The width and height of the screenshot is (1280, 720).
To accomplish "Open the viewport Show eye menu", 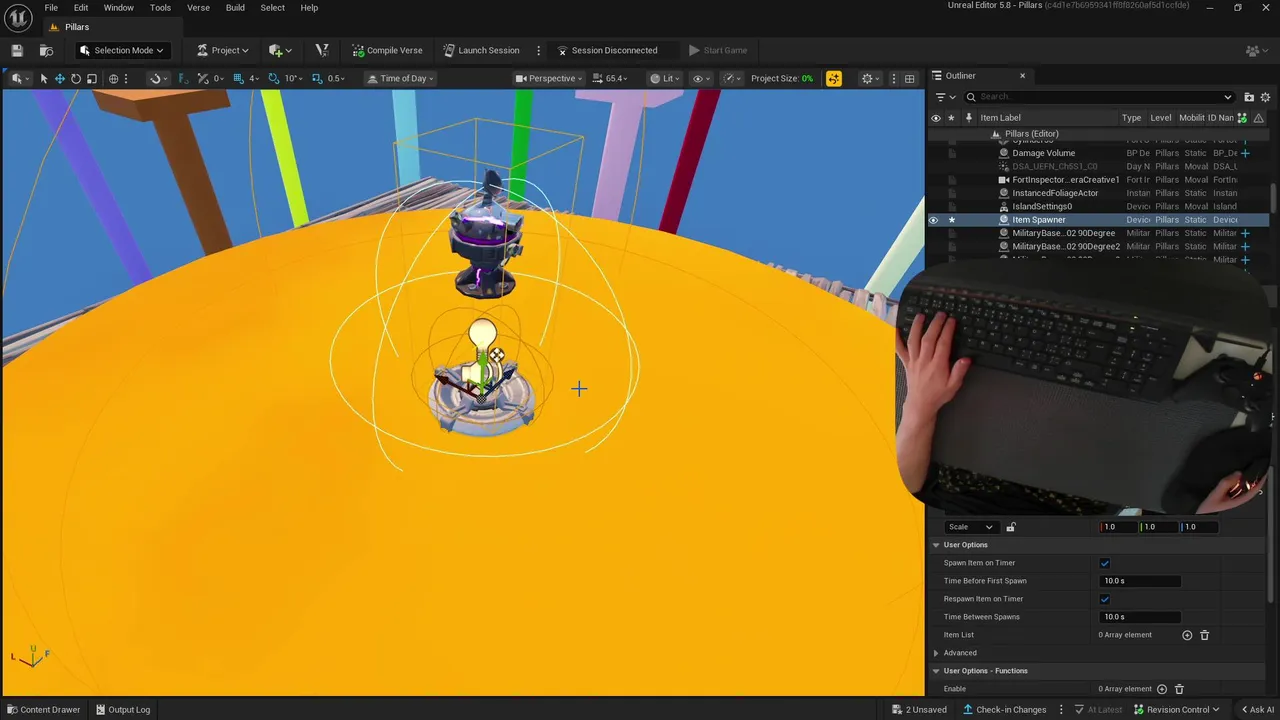I will pos(702,78).
